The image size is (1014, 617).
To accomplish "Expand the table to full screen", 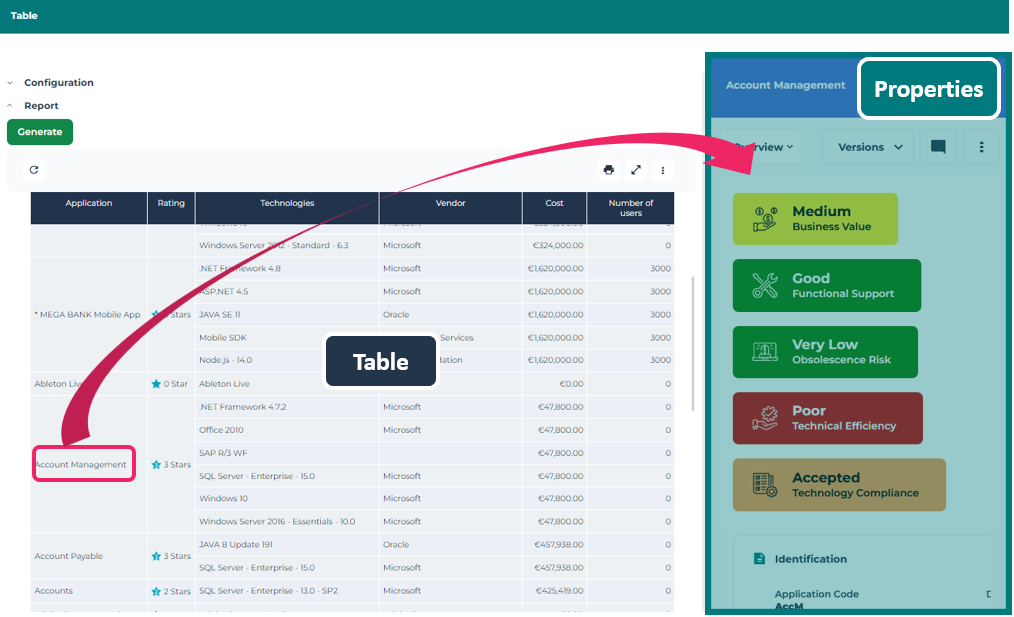I will [636, 170].
